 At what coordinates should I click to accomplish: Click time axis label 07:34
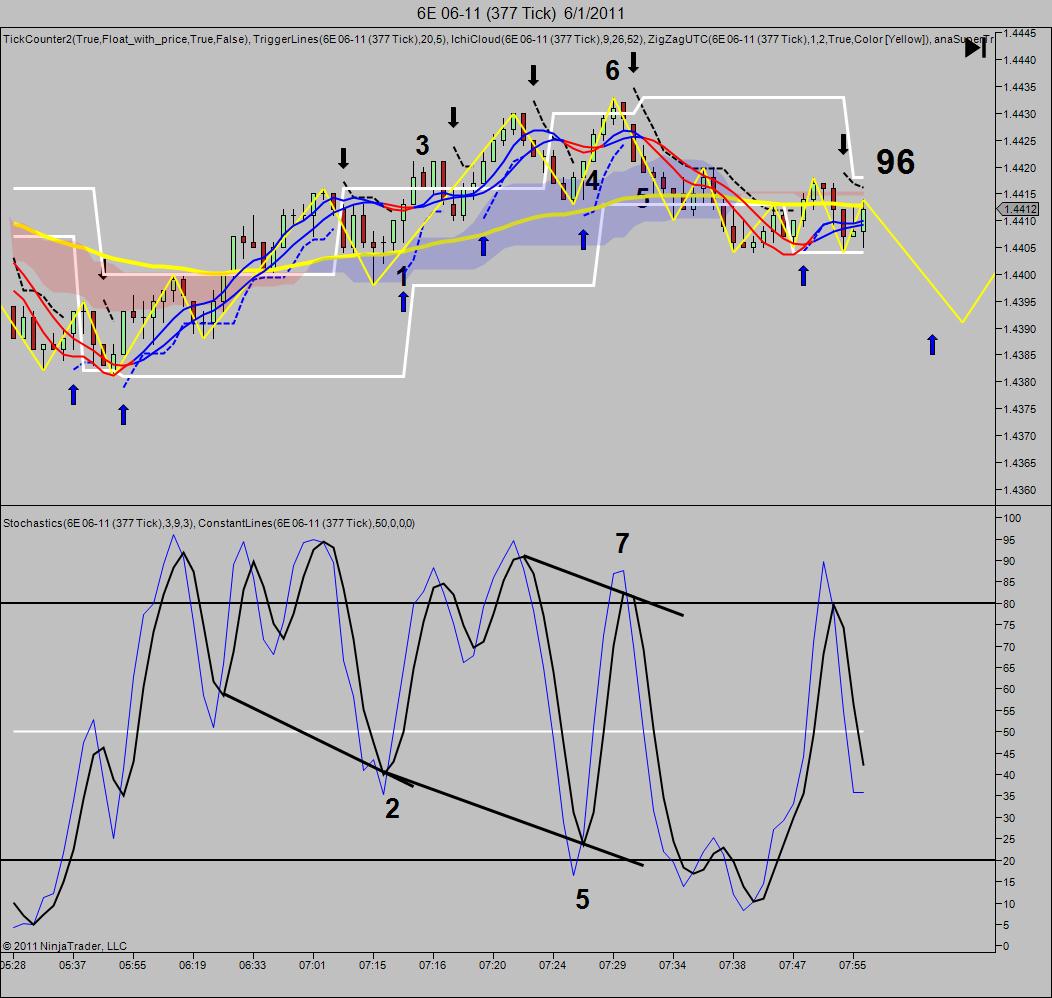[x=672, y=965]
